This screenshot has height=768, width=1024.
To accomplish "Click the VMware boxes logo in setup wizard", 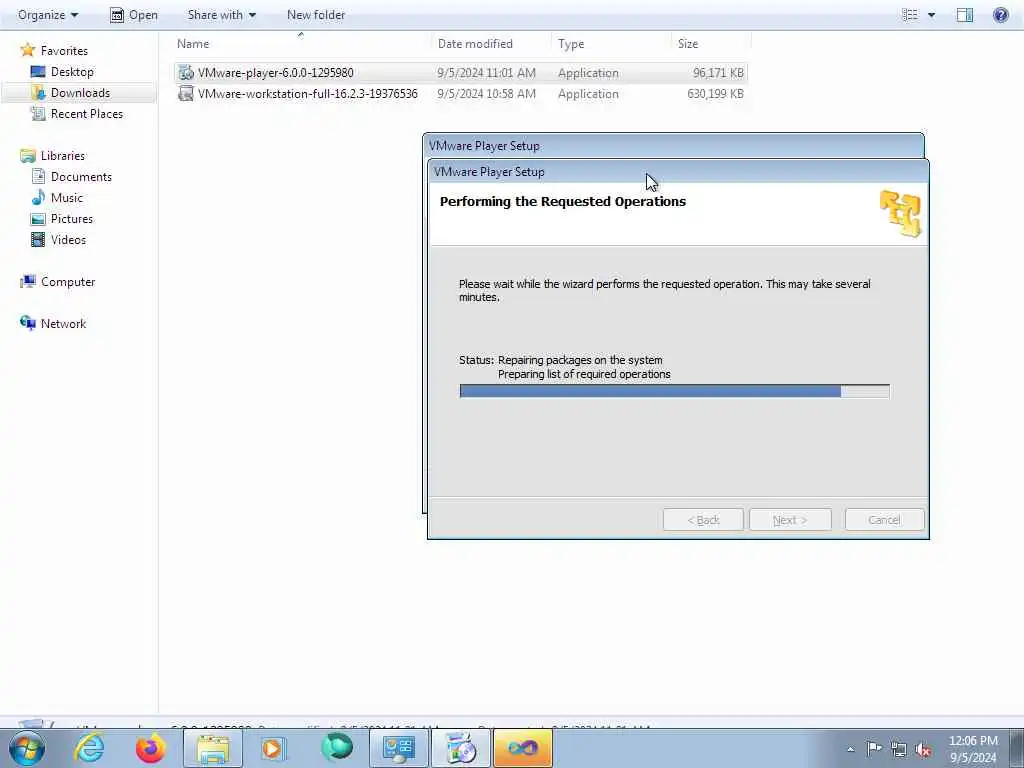I will tap(901, 214).
